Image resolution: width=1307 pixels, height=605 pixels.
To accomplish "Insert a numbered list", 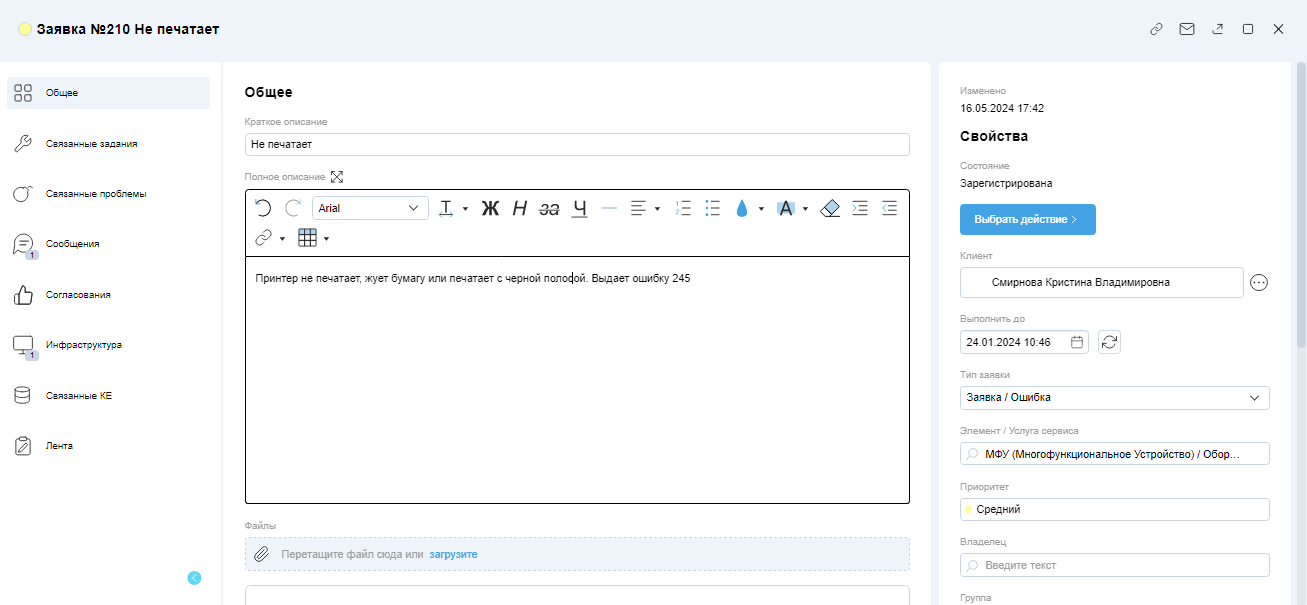I will 683,208.
